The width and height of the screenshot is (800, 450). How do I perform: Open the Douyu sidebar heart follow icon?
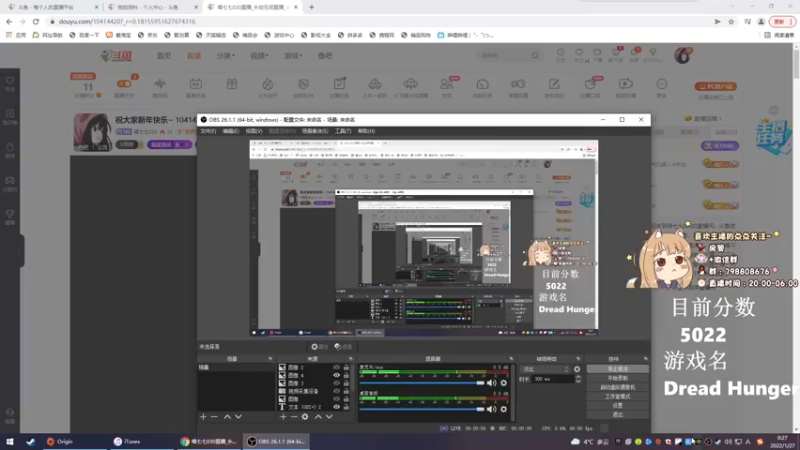tap(10, 84)
